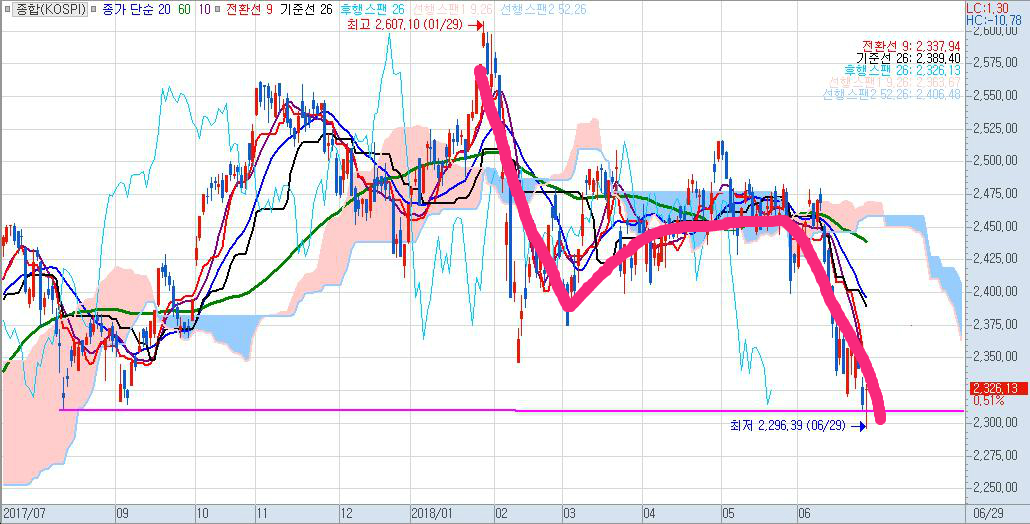The width and height of the screenshot is (1030, 524).
Task: Click the blue arrow at 최저 2,296.39 marker
Action: tap(857, 427)
